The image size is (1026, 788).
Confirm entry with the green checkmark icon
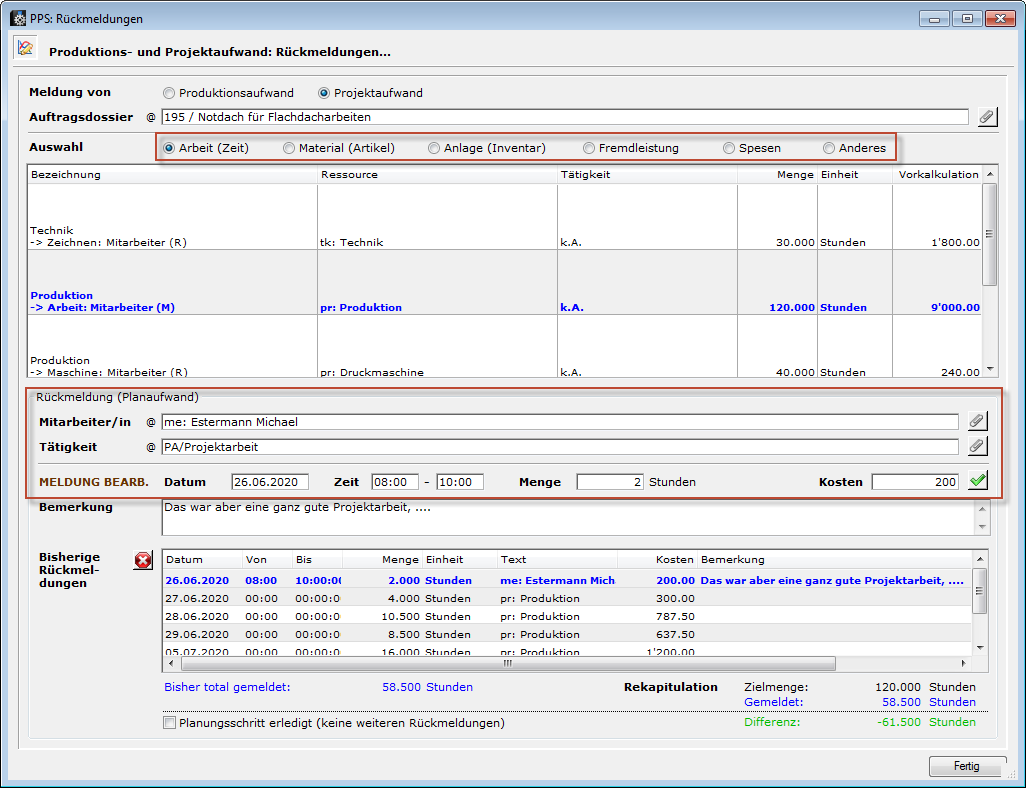[x=977, y=482]
